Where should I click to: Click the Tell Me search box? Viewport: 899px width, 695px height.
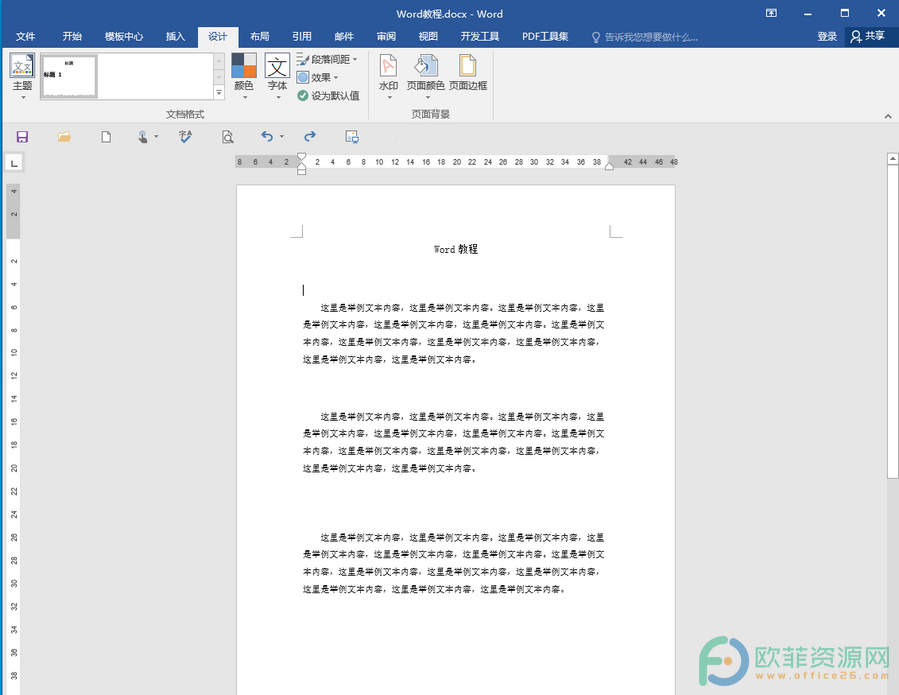pyautogui.click(x=644, y=37)
